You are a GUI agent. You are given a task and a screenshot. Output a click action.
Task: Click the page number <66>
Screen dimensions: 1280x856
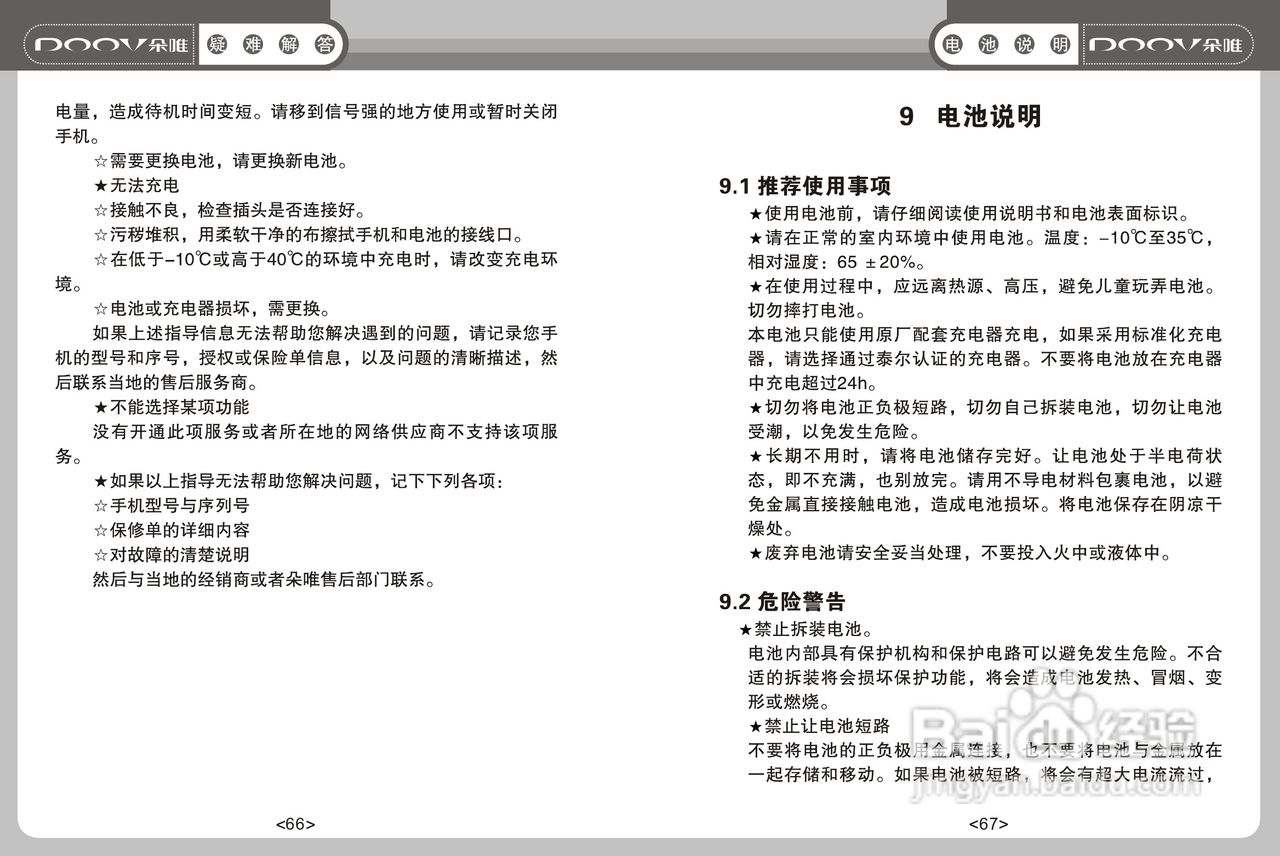tap(294, 824)
